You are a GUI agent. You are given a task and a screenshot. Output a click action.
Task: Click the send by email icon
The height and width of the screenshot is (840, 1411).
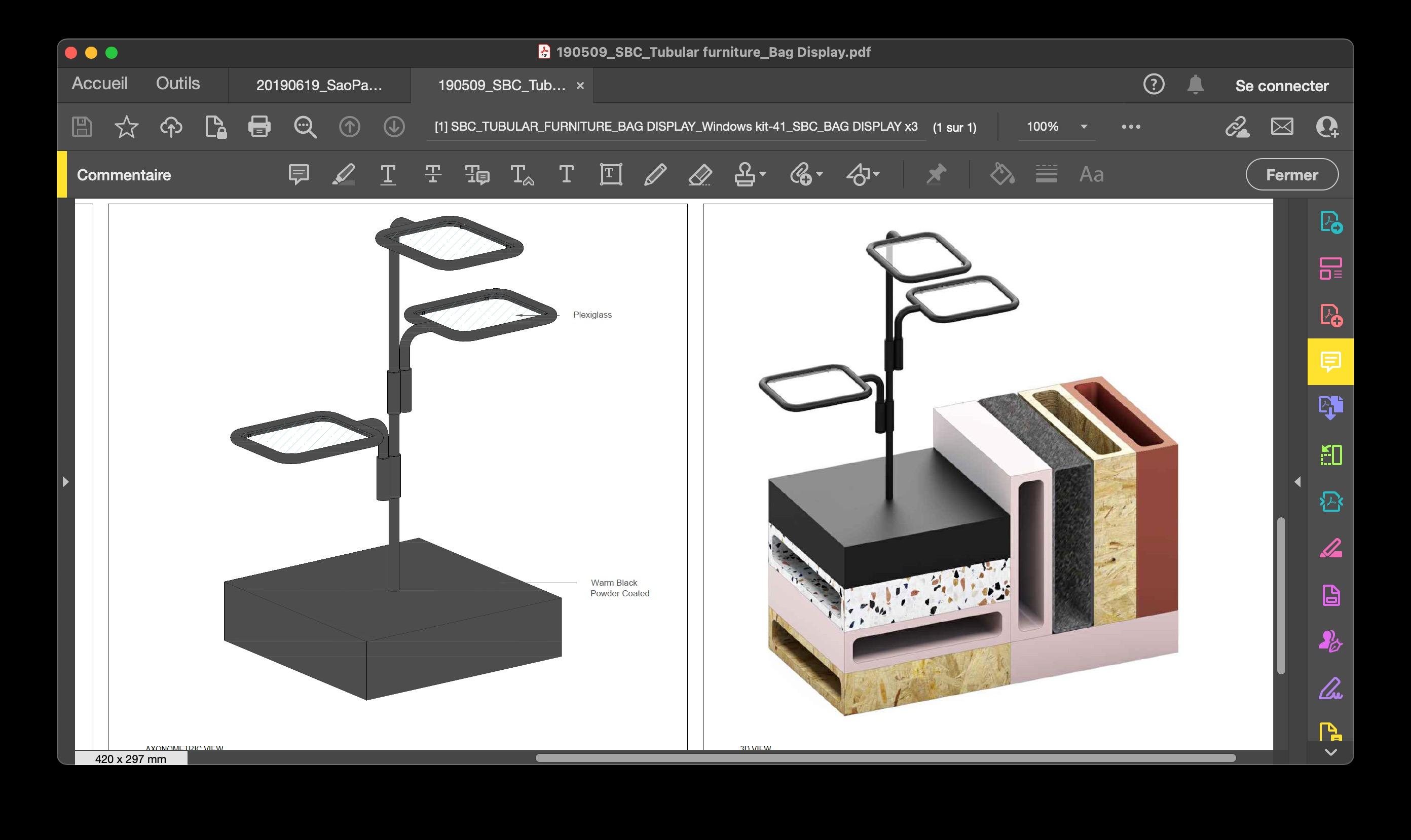(1282, 126)
